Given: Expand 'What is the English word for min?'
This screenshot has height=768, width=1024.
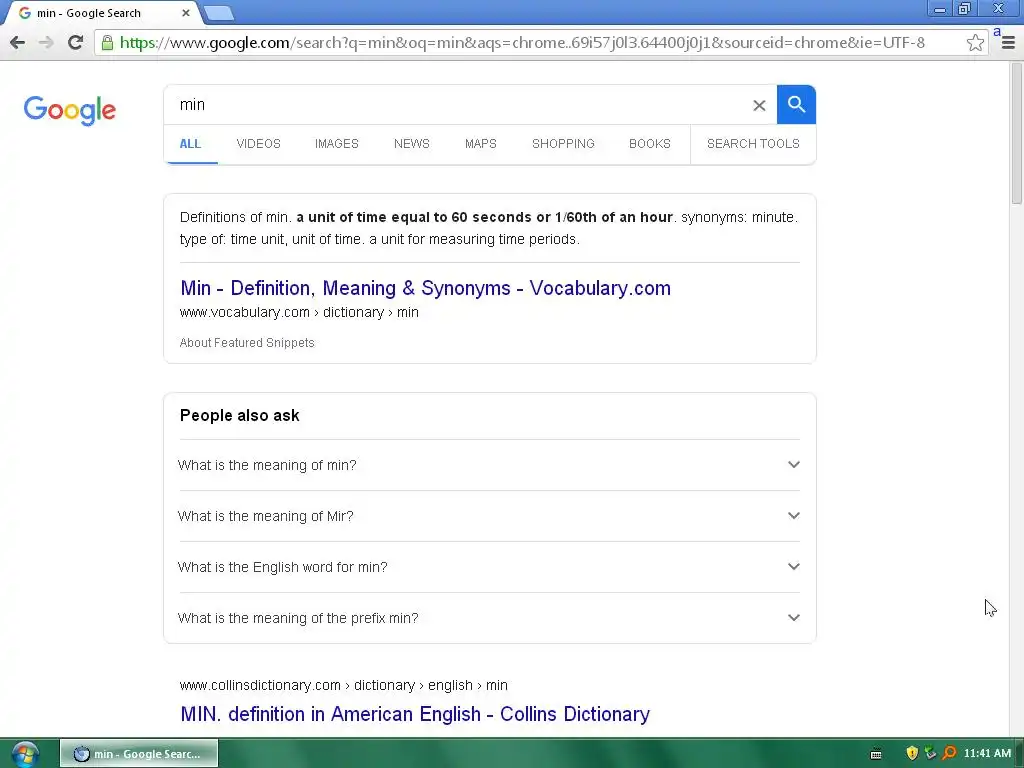Looking at the screenshot, I should tap(489, 567).
